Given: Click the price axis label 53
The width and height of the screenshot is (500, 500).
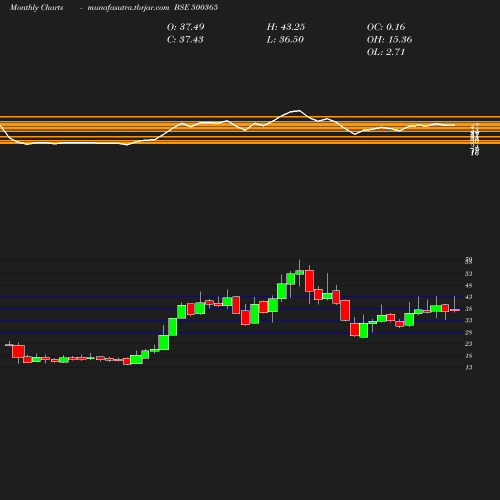Looking at the screenshot, I should coord(469,274).
